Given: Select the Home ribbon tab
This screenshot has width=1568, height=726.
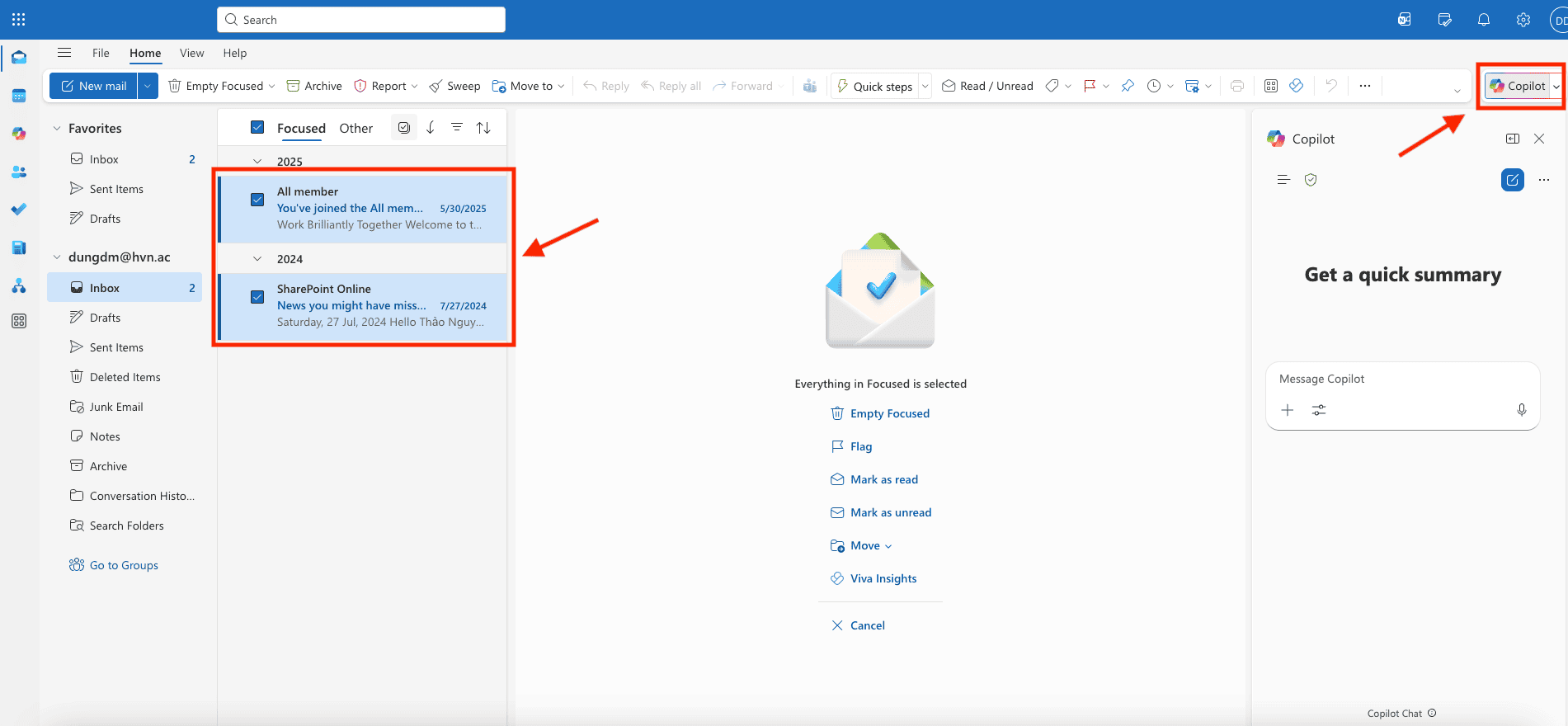Looking at the screenshot, I should [x=145, y=53].
